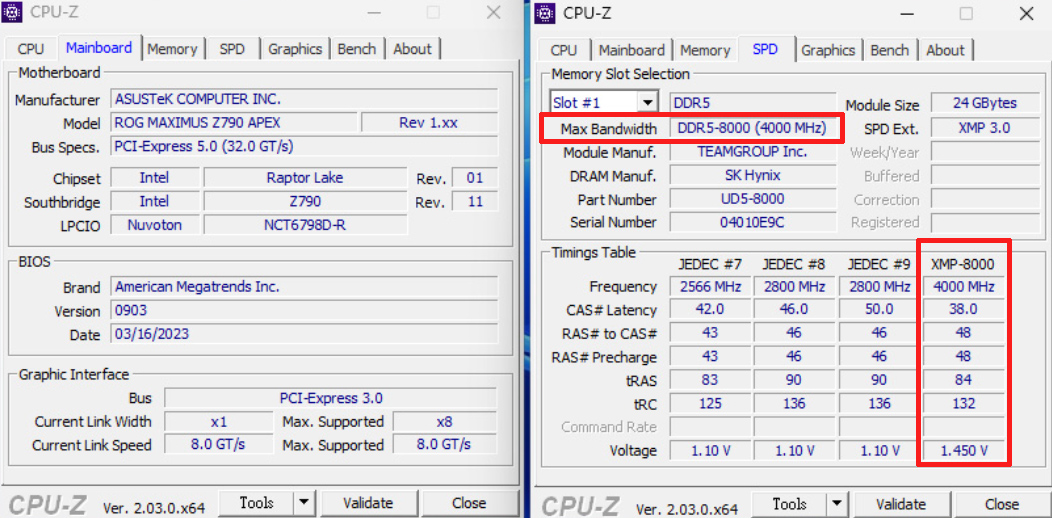Open the About tab in right window
The height and width of the screenshot is (518, 1052).
coord(945,50)
